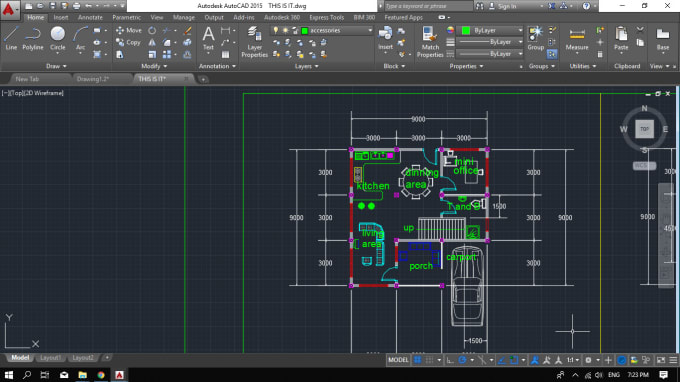This screenshot has width=680, height=382.
Task: Click the new drawing tab plus button
Action: tap(203, 79)
